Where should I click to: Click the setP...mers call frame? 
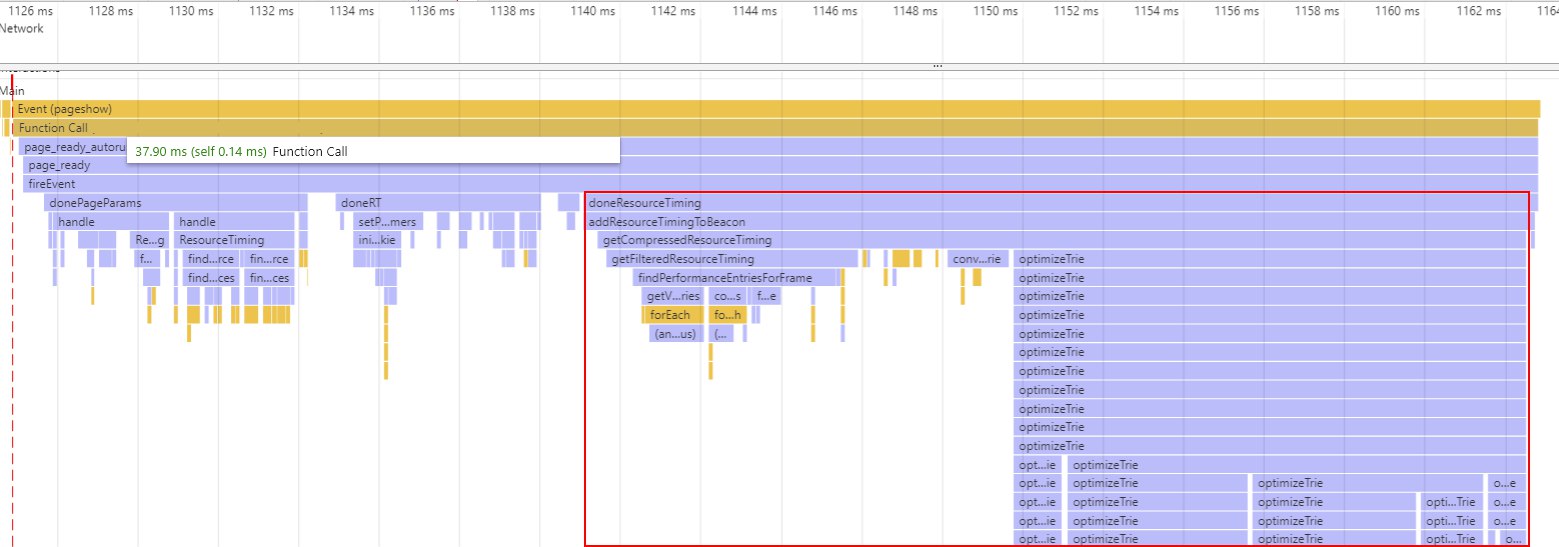pos(388,221)
